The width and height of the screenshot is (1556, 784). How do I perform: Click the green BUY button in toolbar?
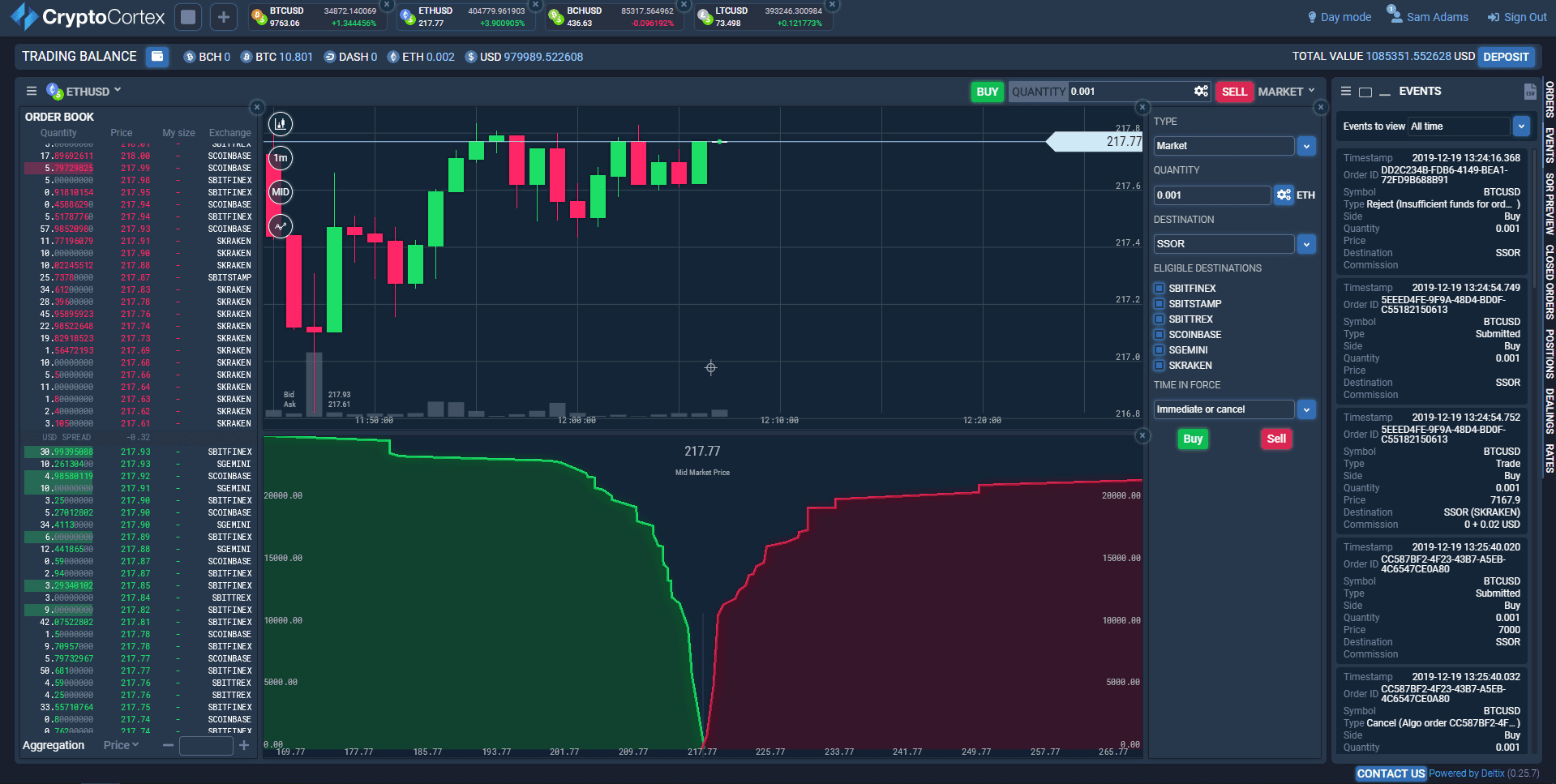click(988, 92)
